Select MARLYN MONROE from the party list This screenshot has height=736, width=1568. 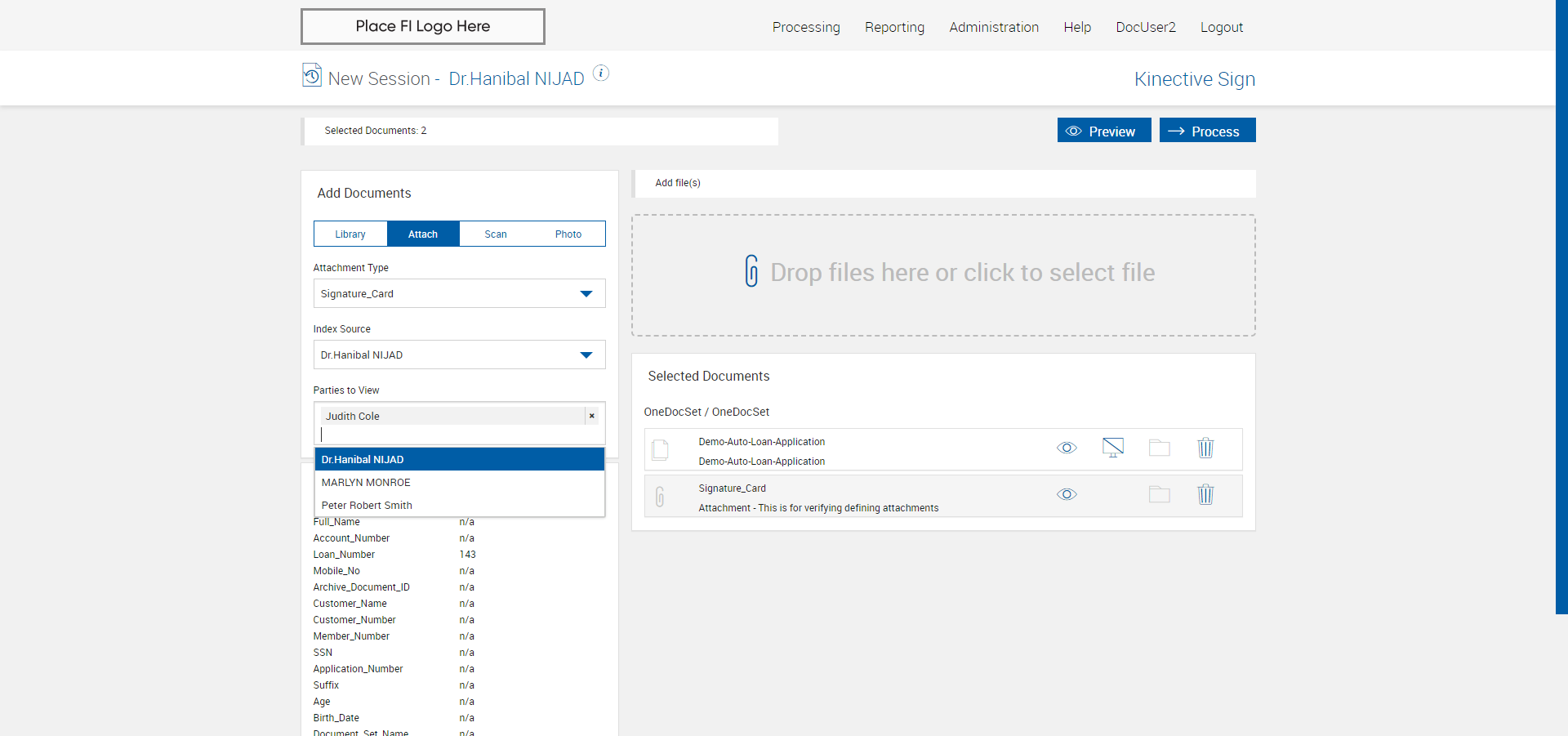click(x=366, y=483)
